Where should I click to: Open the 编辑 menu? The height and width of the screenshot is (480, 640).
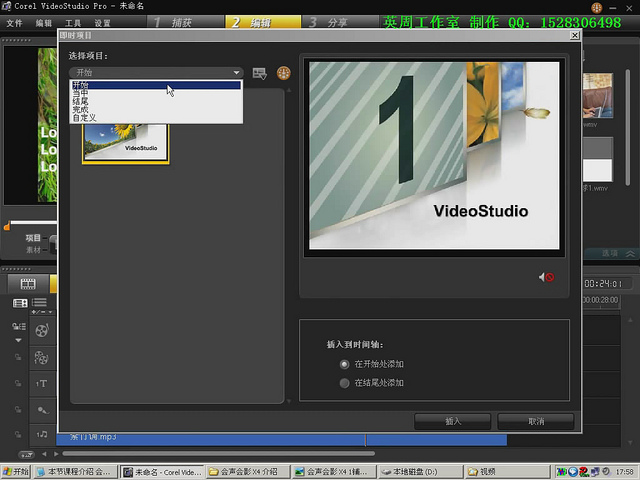[44, 23]
